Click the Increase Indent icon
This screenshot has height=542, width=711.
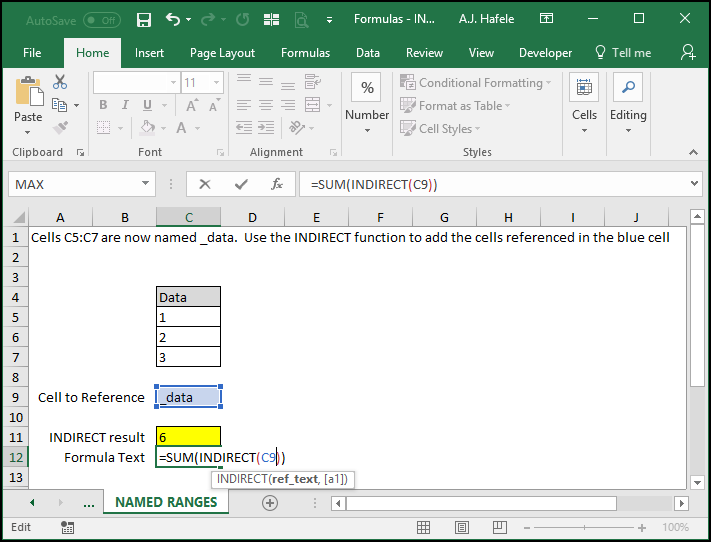pyautogui.click(x=266, y=127)
